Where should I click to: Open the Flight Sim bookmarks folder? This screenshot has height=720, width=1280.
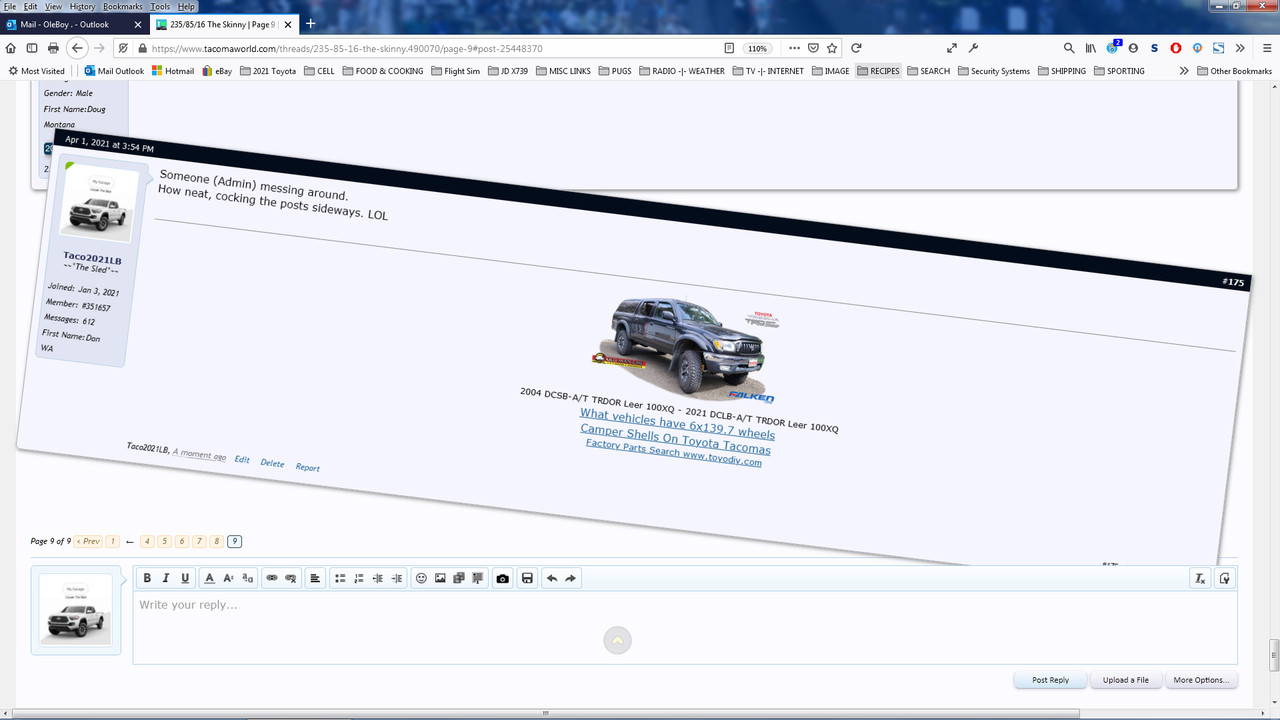tap(455, 71)
